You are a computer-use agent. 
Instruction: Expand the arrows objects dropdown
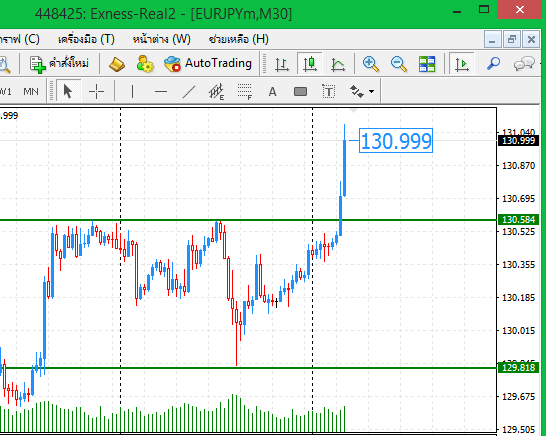click(372, 92)
